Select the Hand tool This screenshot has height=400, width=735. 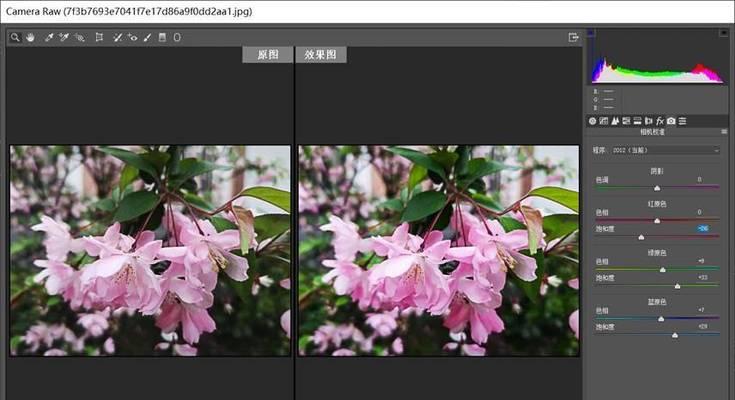click(30, 37)
